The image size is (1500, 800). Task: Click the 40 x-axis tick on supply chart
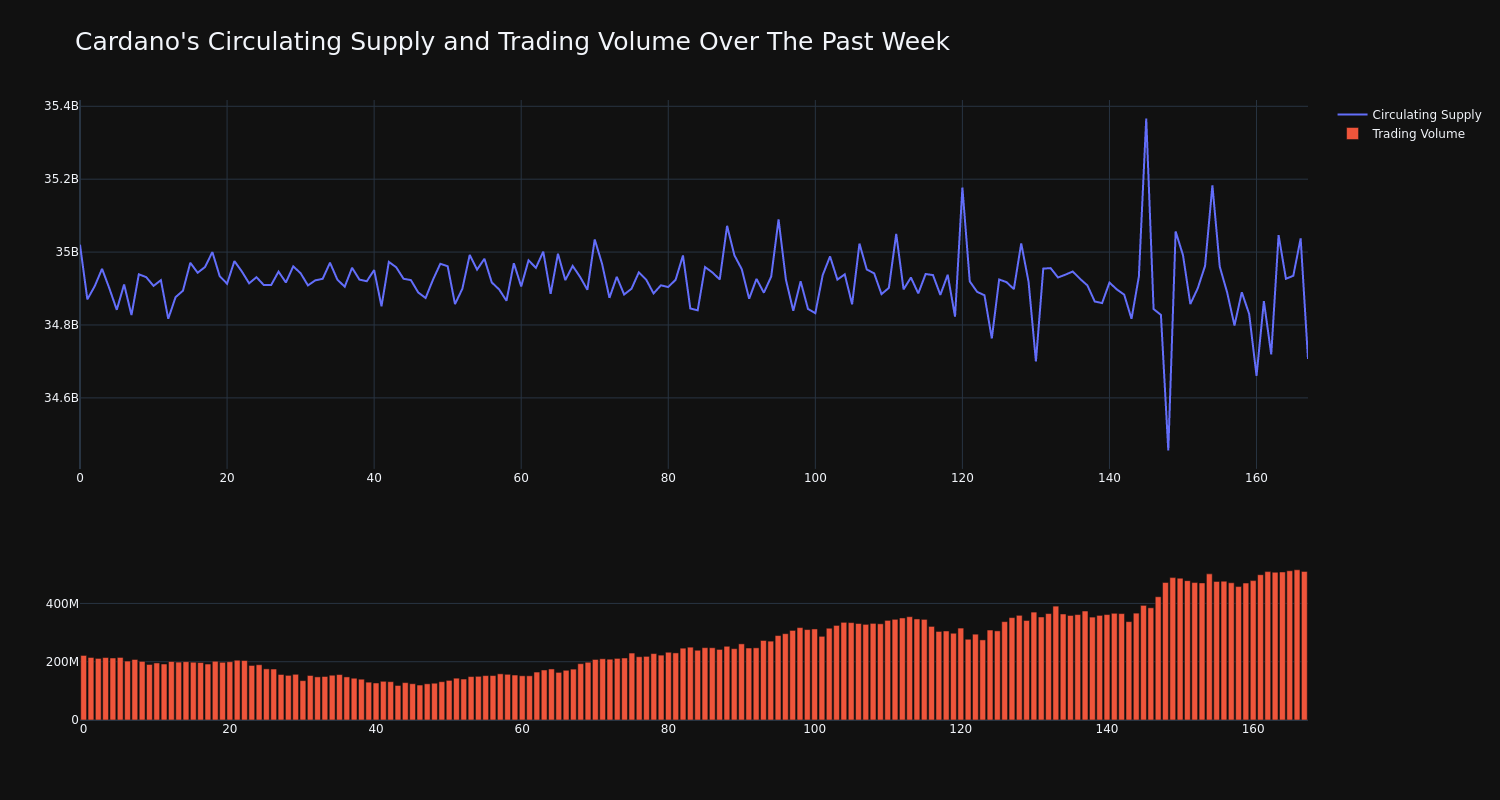point(374,478)
